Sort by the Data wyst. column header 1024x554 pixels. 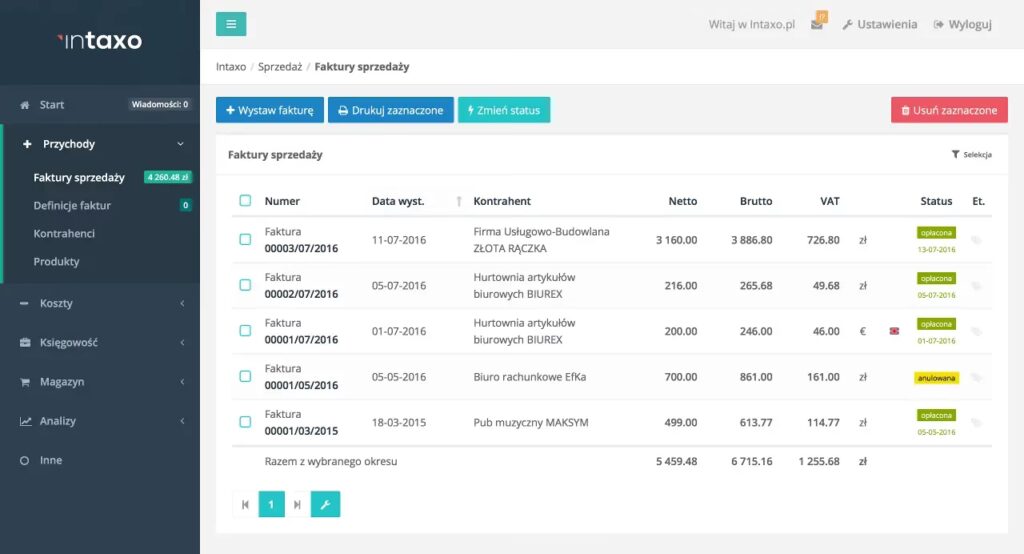398,201
